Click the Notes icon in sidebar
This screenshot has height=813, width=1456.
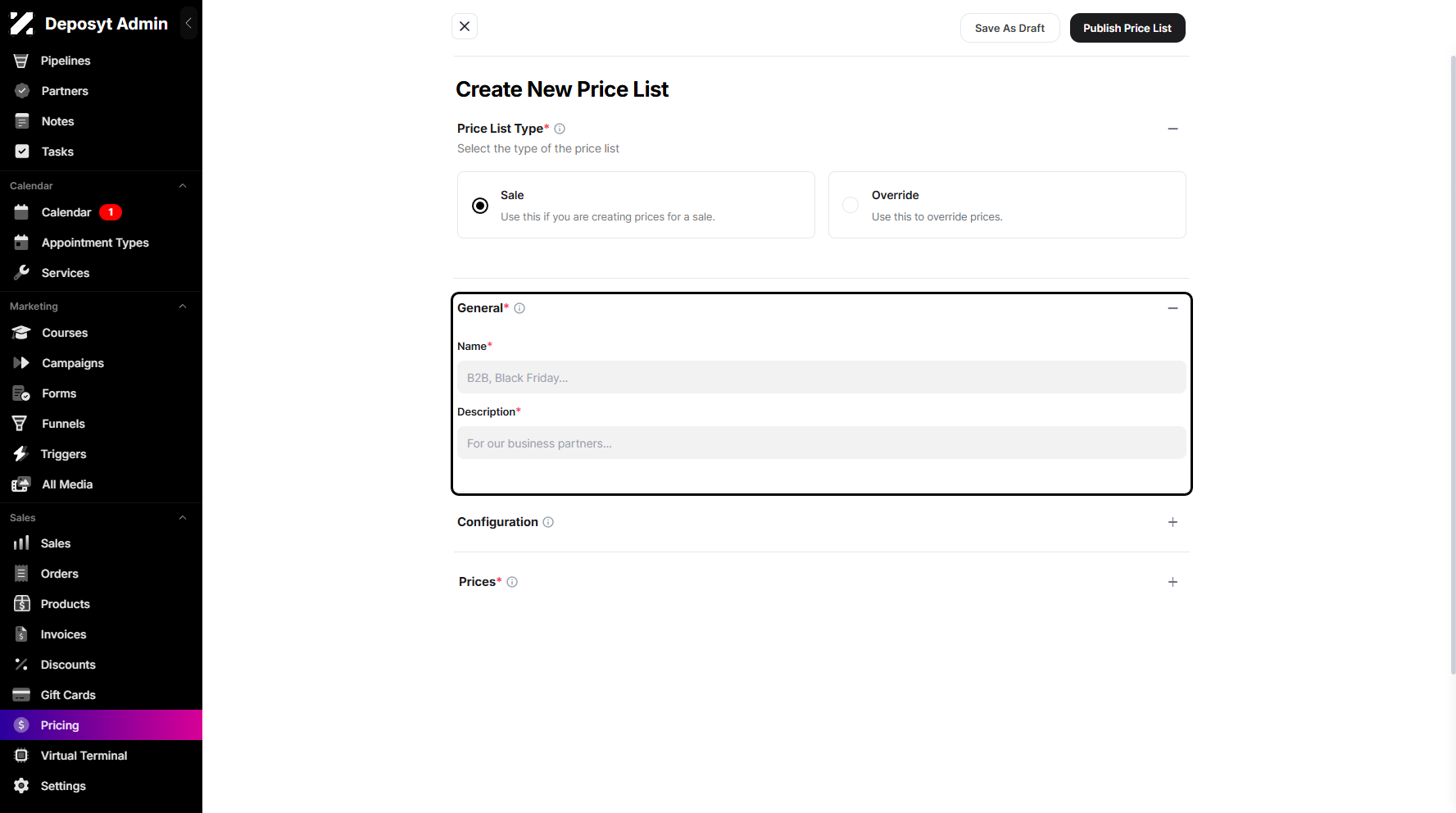(22, 121)
